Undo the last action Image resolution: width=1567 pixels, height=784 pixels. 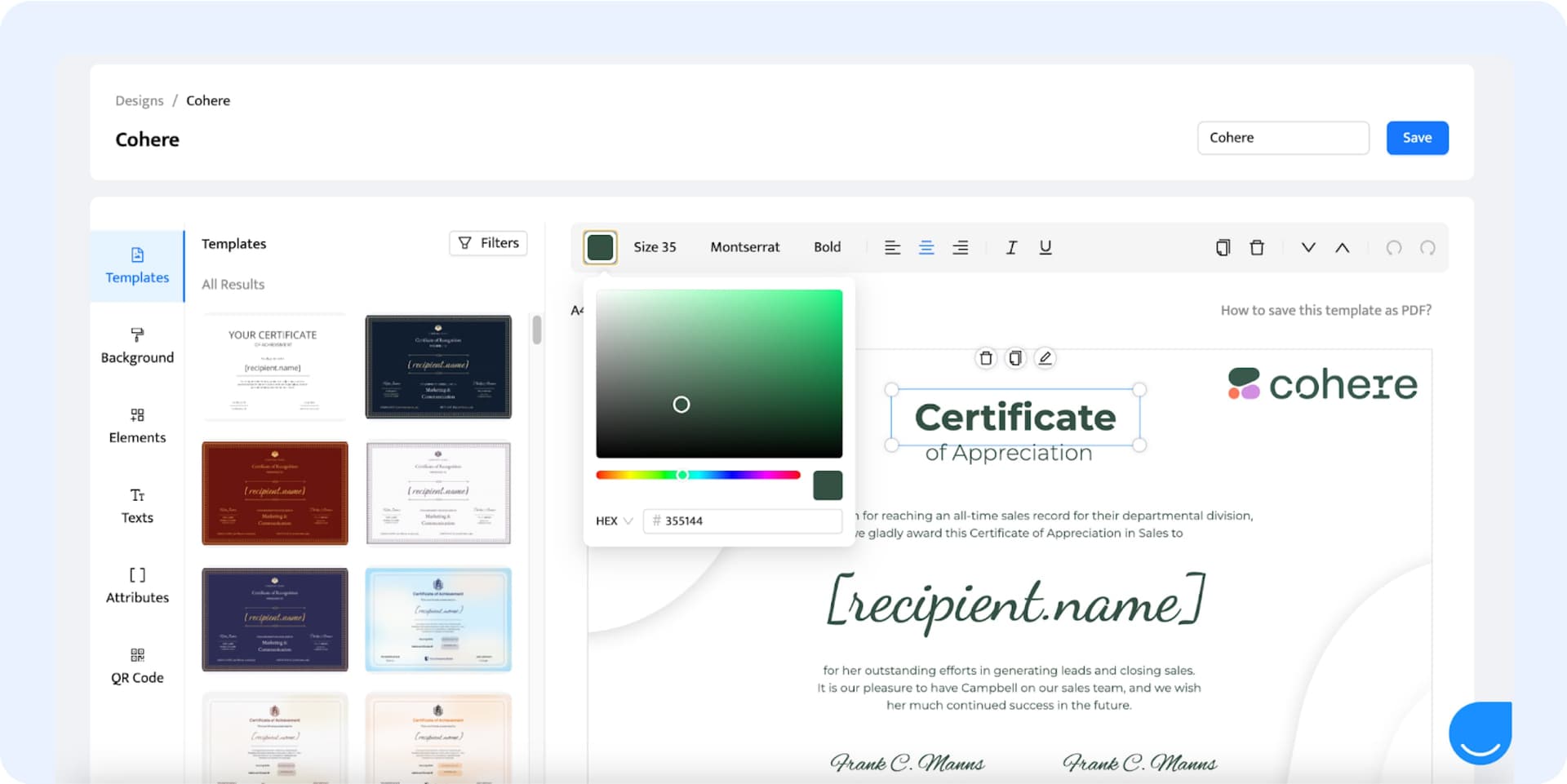click(1394, 247)
